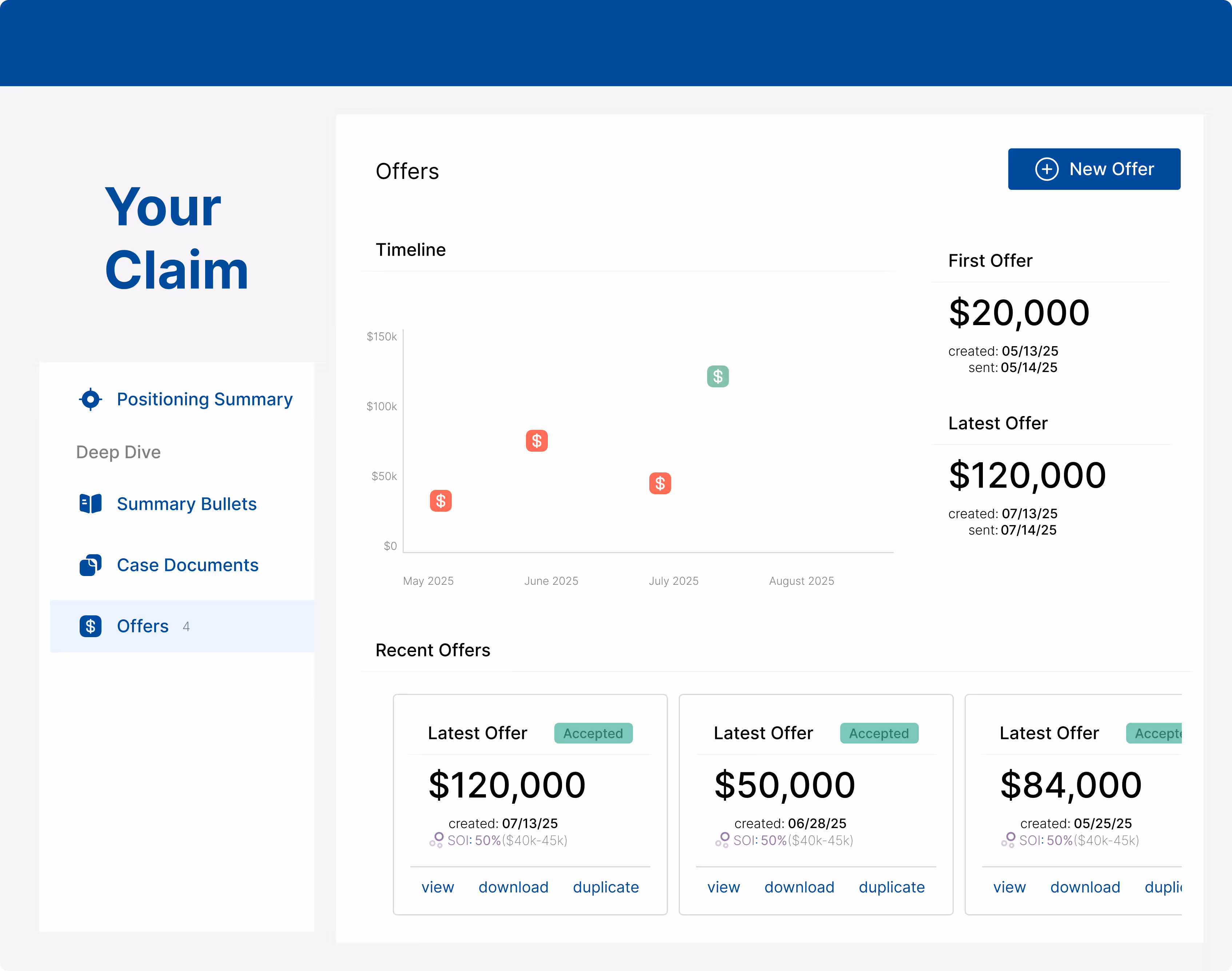
Task: Click the Positioning Summary crosshair icon
Action: (x=91, y=399)
